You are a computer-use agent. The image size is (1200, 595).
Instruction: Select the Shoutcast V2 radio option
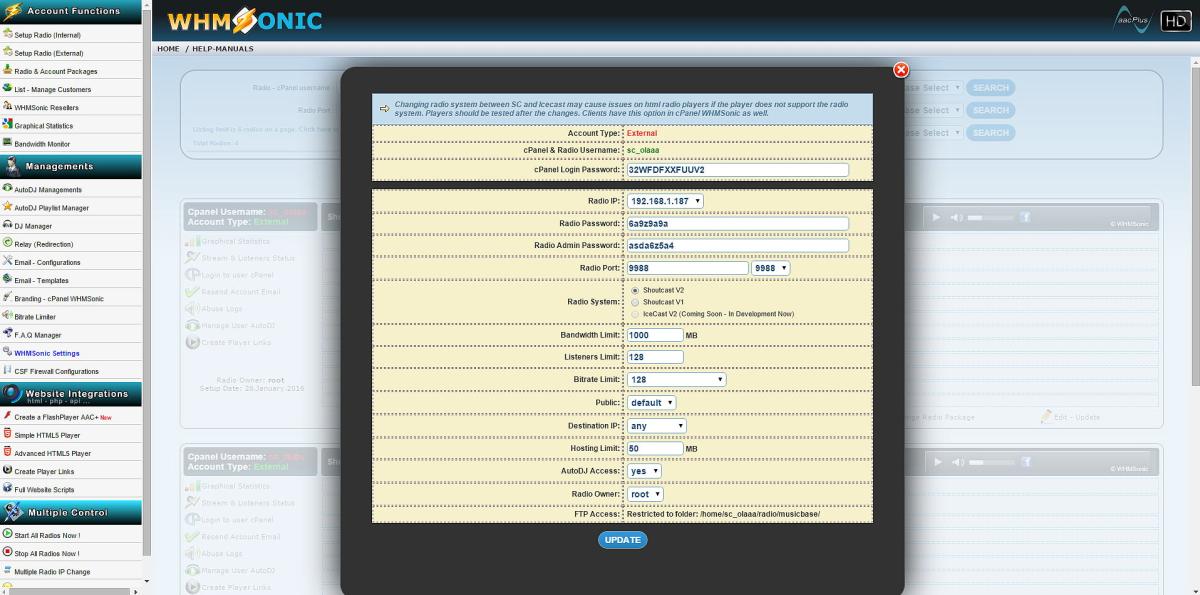(635, 290)
